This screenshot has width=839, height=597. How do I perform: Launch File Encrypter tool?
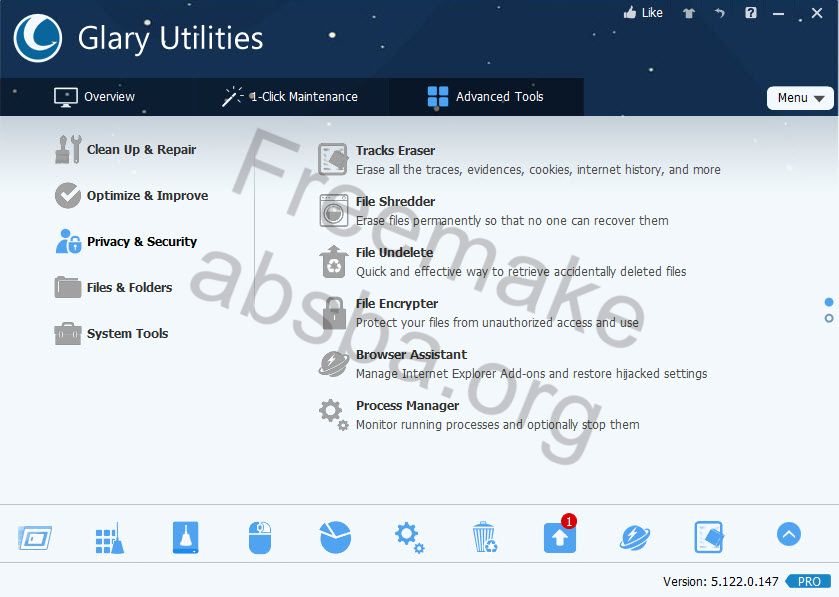coord(396,303)
